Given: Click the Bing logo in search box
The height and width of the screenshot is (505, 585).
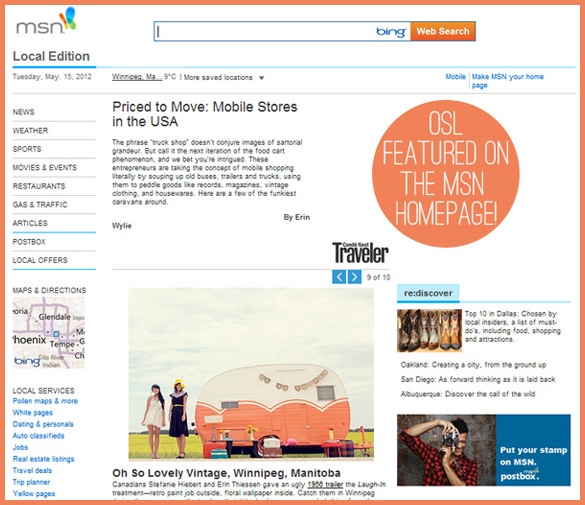Looking at the screenshot, I should [391, 32].
